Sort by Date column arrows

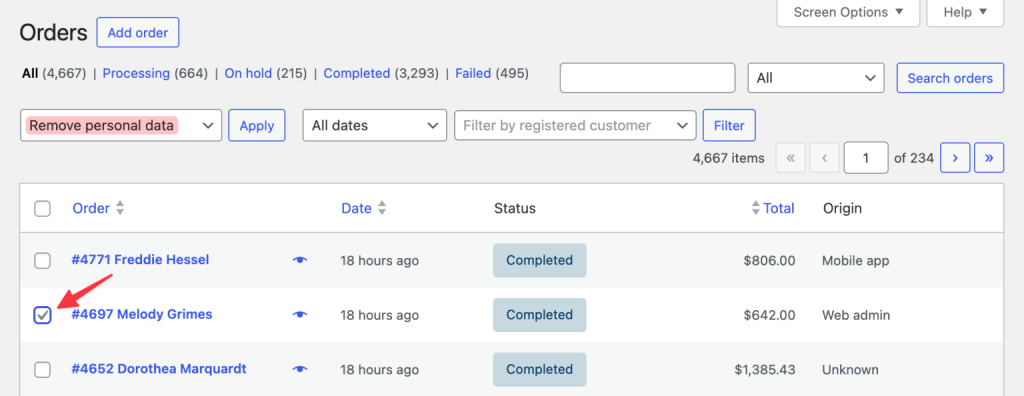pos(382,208)
